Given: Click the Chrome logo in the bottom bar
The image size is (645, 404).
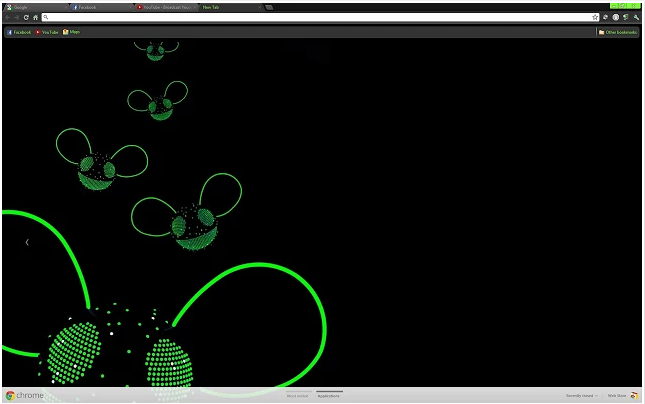Looking at the screenshot, I should pyautogui.click(x=24, y=395).
